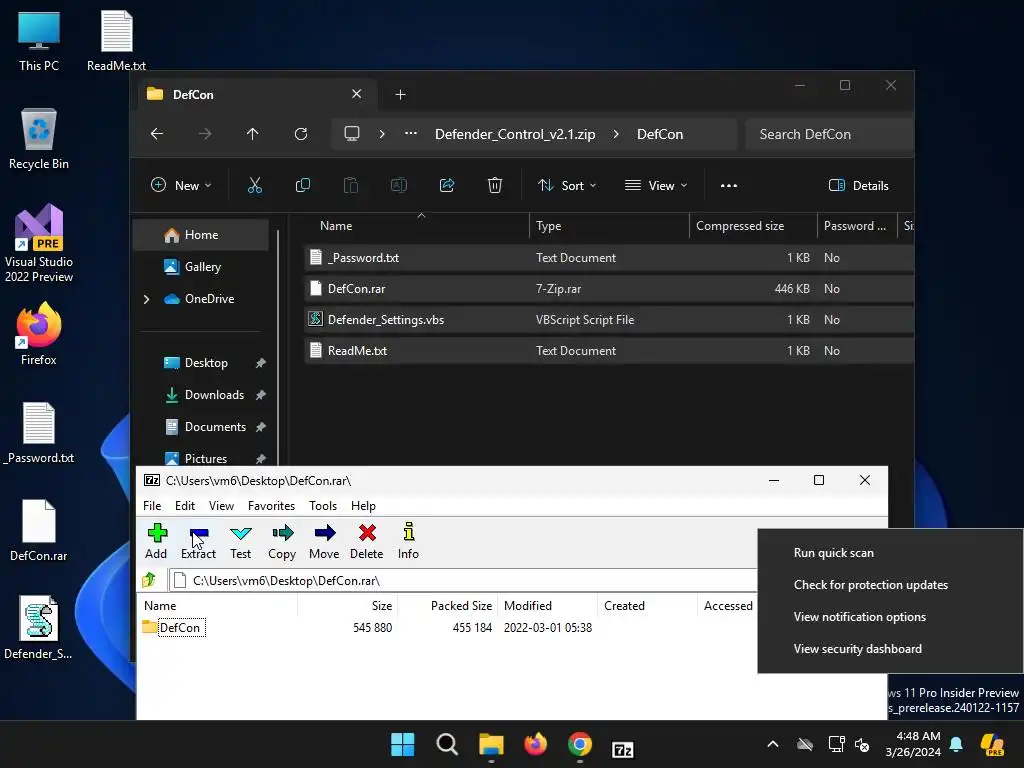This screenshot has height=768, width=1024.
Task: Go back in Explorer navigation
Action: click(157, 134)
